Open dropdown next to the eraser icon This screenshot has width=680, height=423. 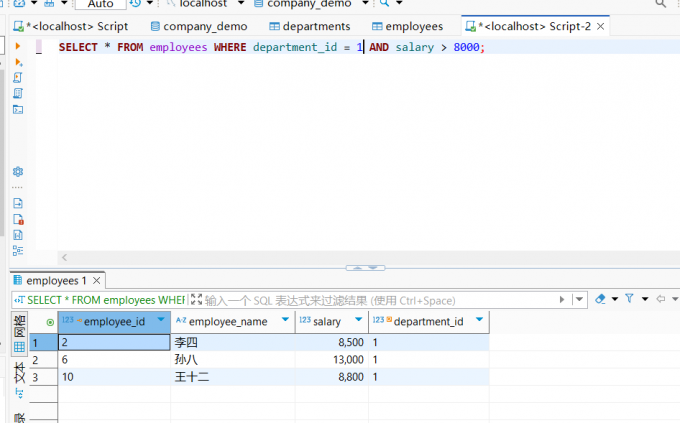615,299
